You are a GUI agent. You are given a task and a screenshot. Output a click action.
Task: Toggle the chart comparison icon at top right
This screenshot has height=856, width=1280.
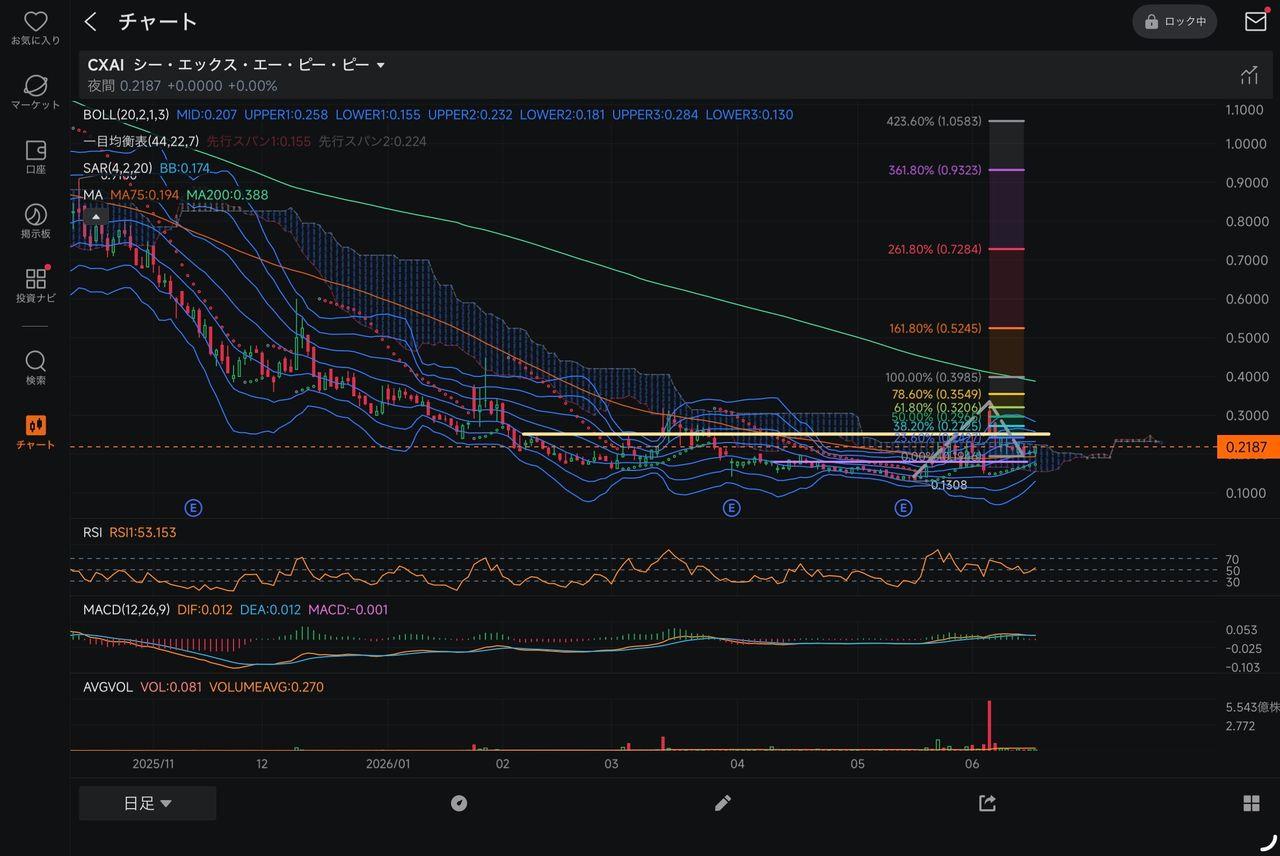pyautogui.click(x=1249, y=75)
